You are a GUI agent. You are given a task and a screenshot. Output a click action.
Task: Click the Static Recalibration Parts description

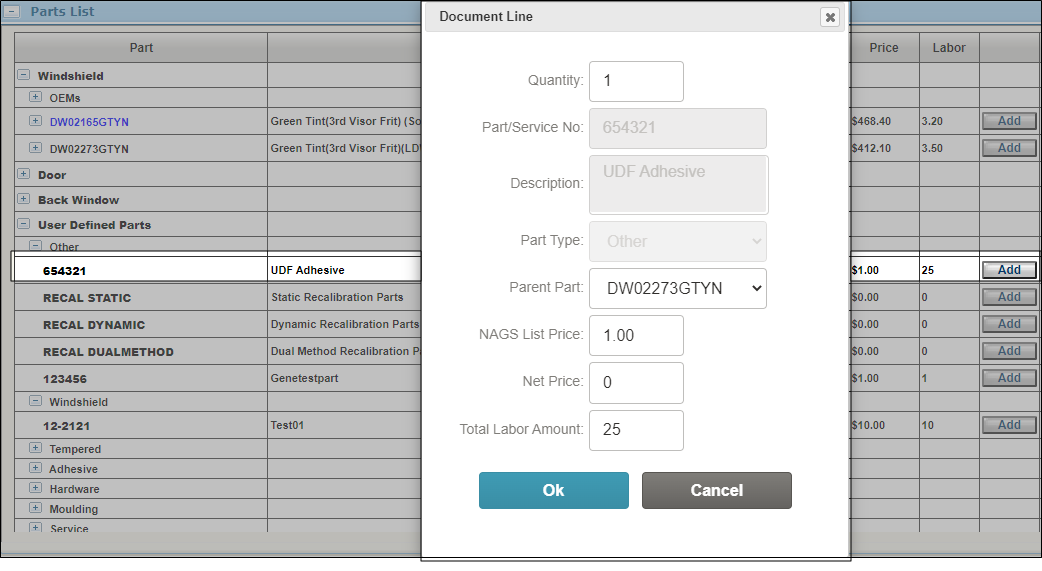337,297
